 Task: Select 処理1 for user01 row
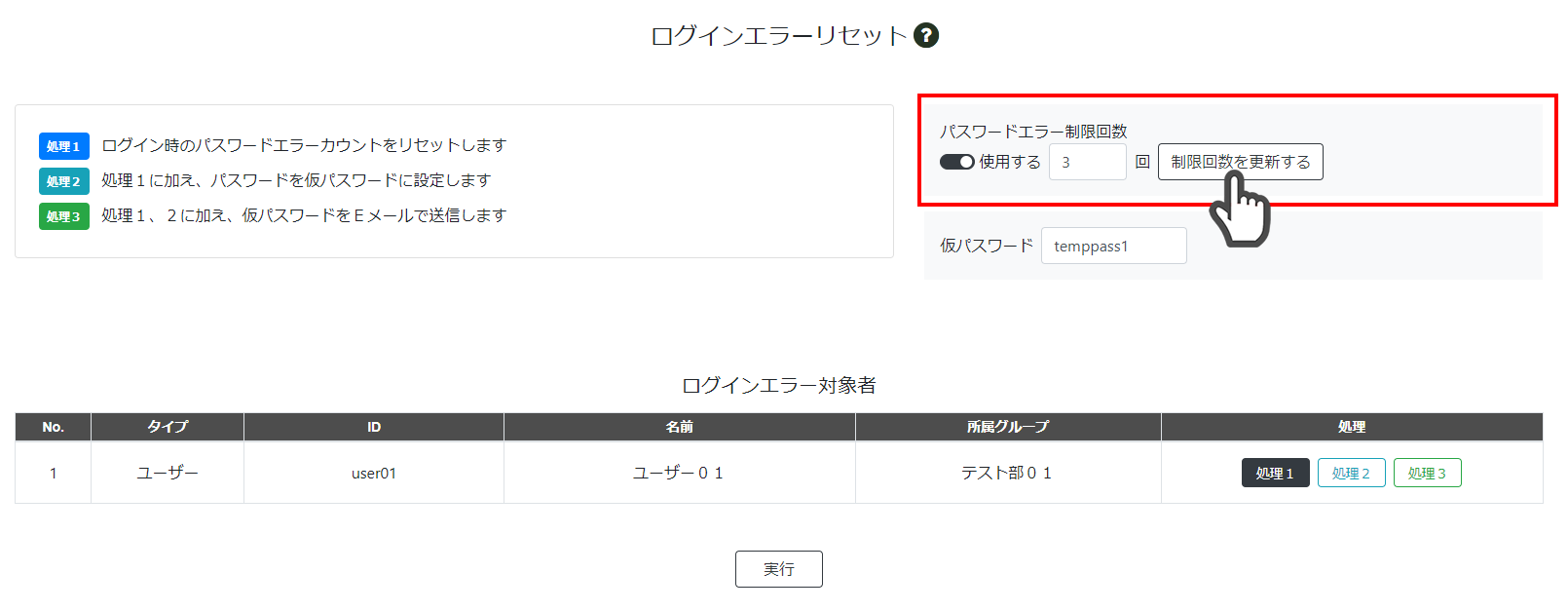1275,473
